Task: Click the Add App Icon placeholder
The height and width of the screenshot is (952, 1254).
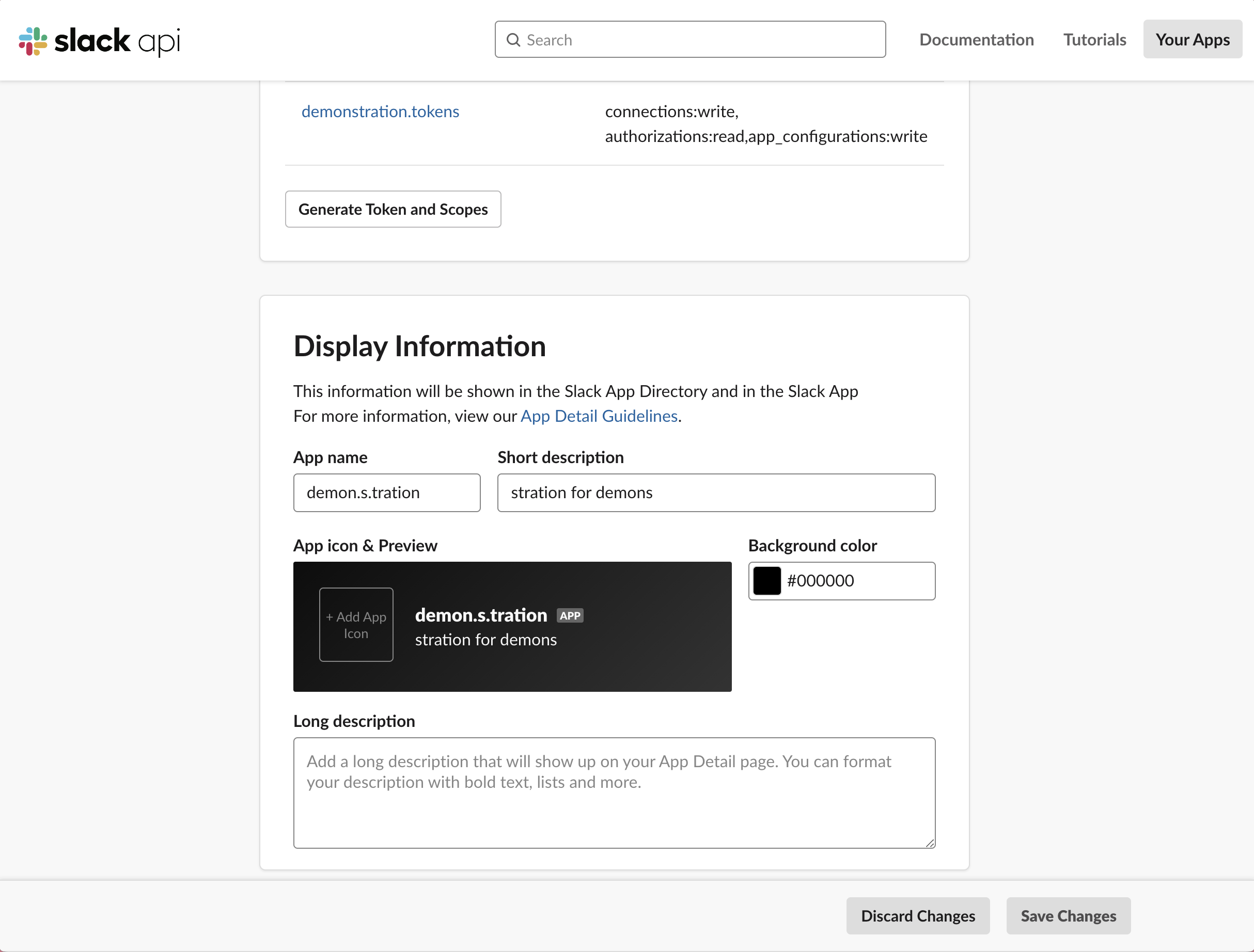Action: point(356,625)
